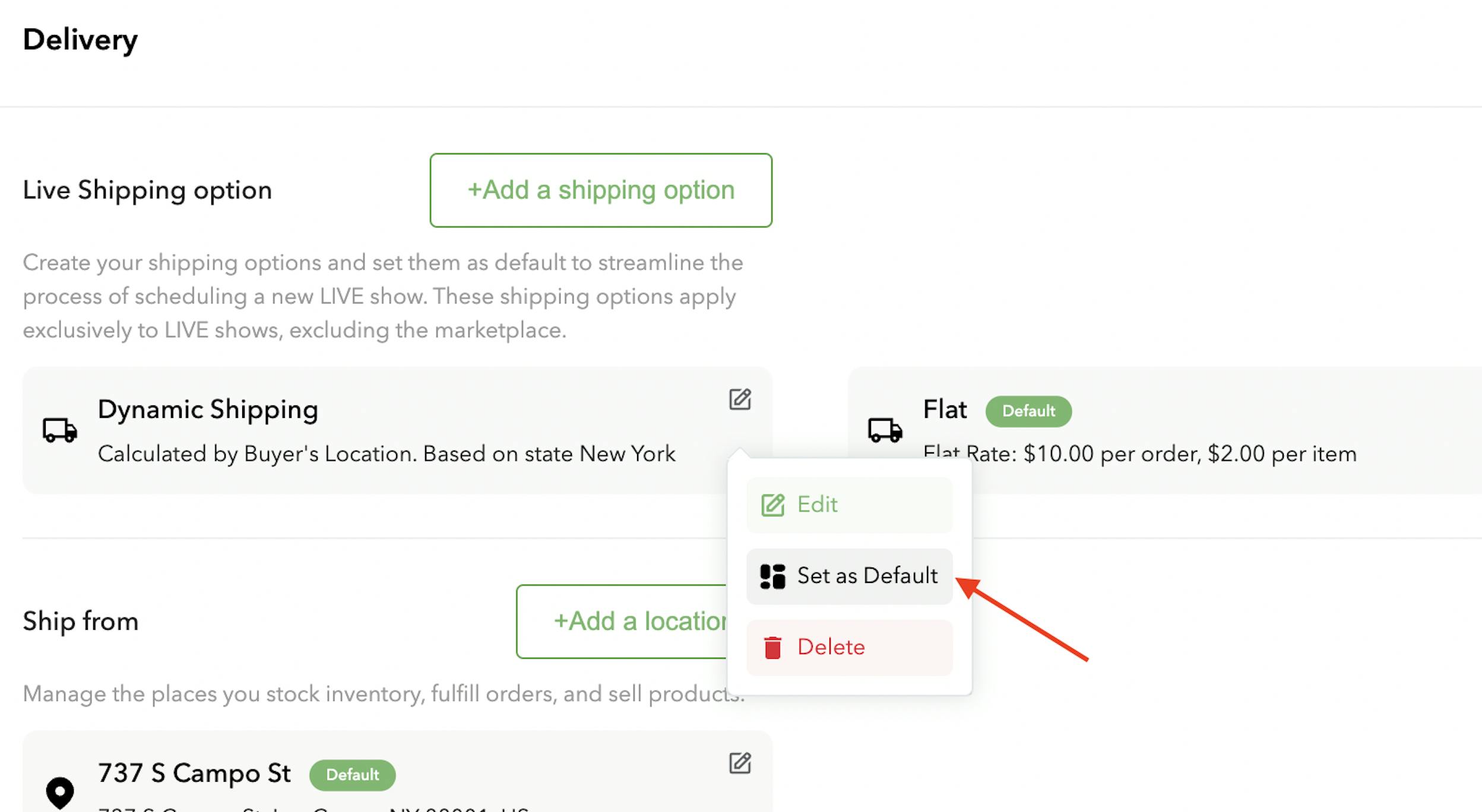Click the Delivery page heading

(80, 40)
